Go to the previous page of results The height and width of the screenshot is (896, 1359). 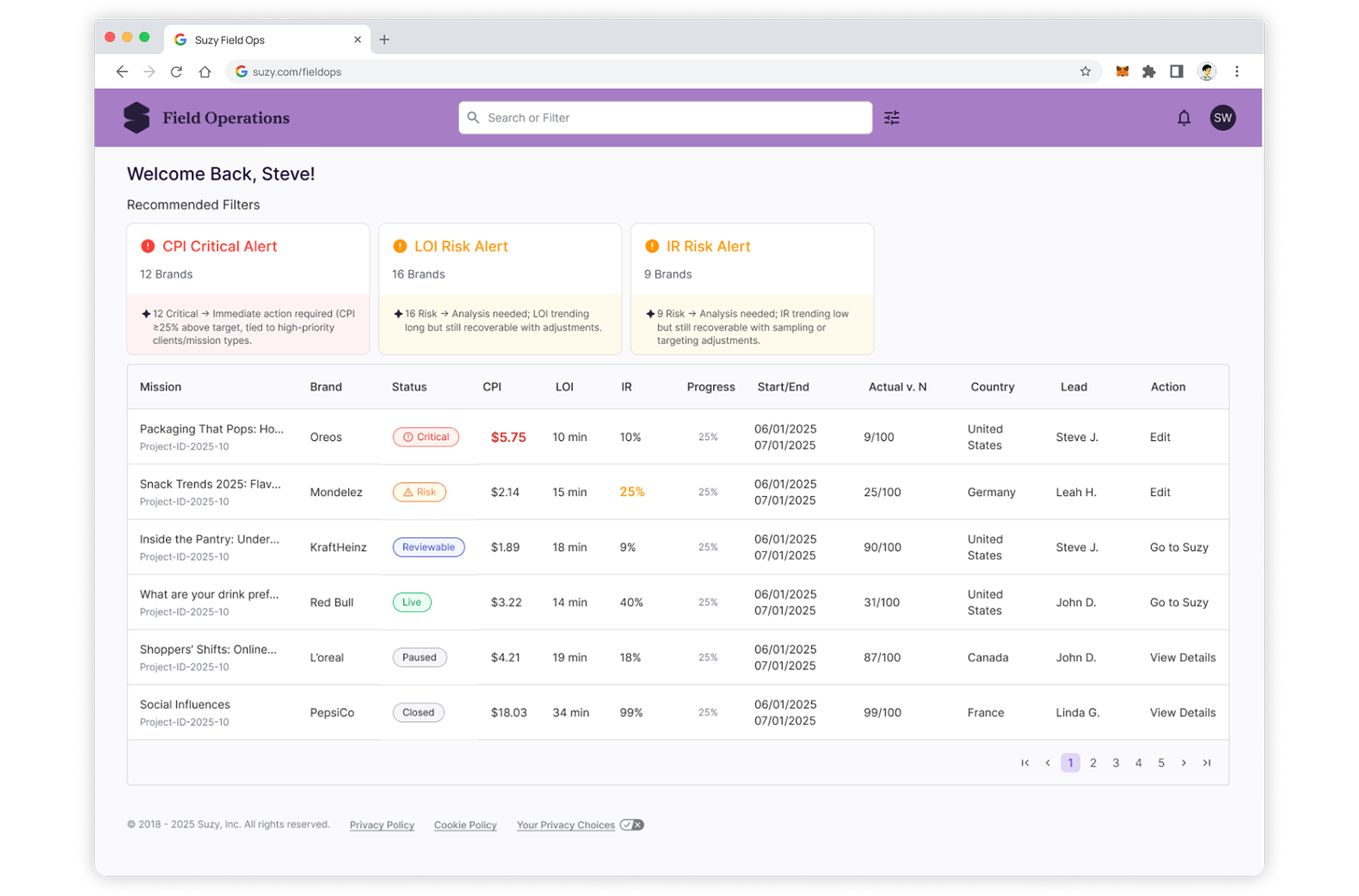1047,763
